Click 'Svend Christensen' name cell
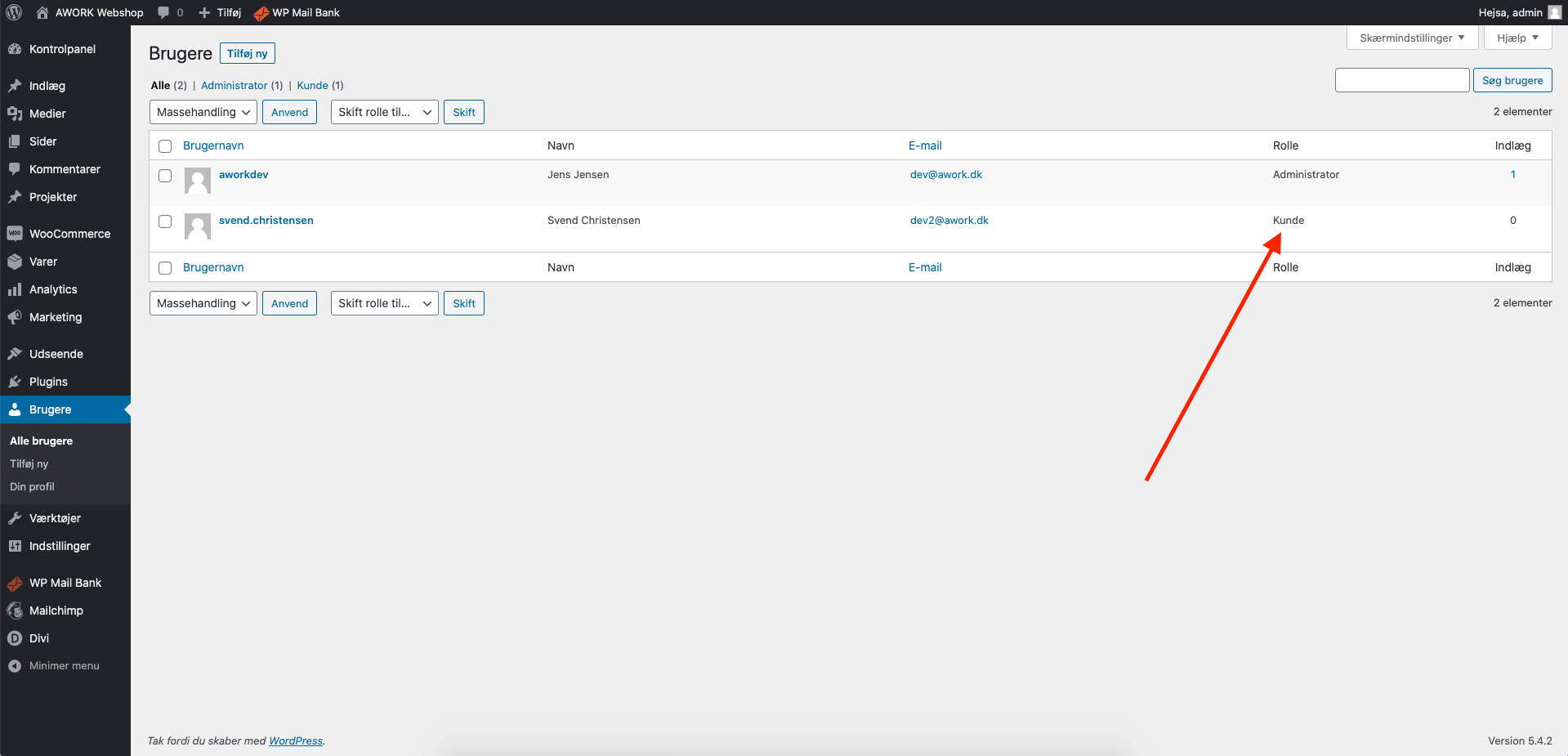This screenshot has width=1568, height=756. [x=594, y=220]
